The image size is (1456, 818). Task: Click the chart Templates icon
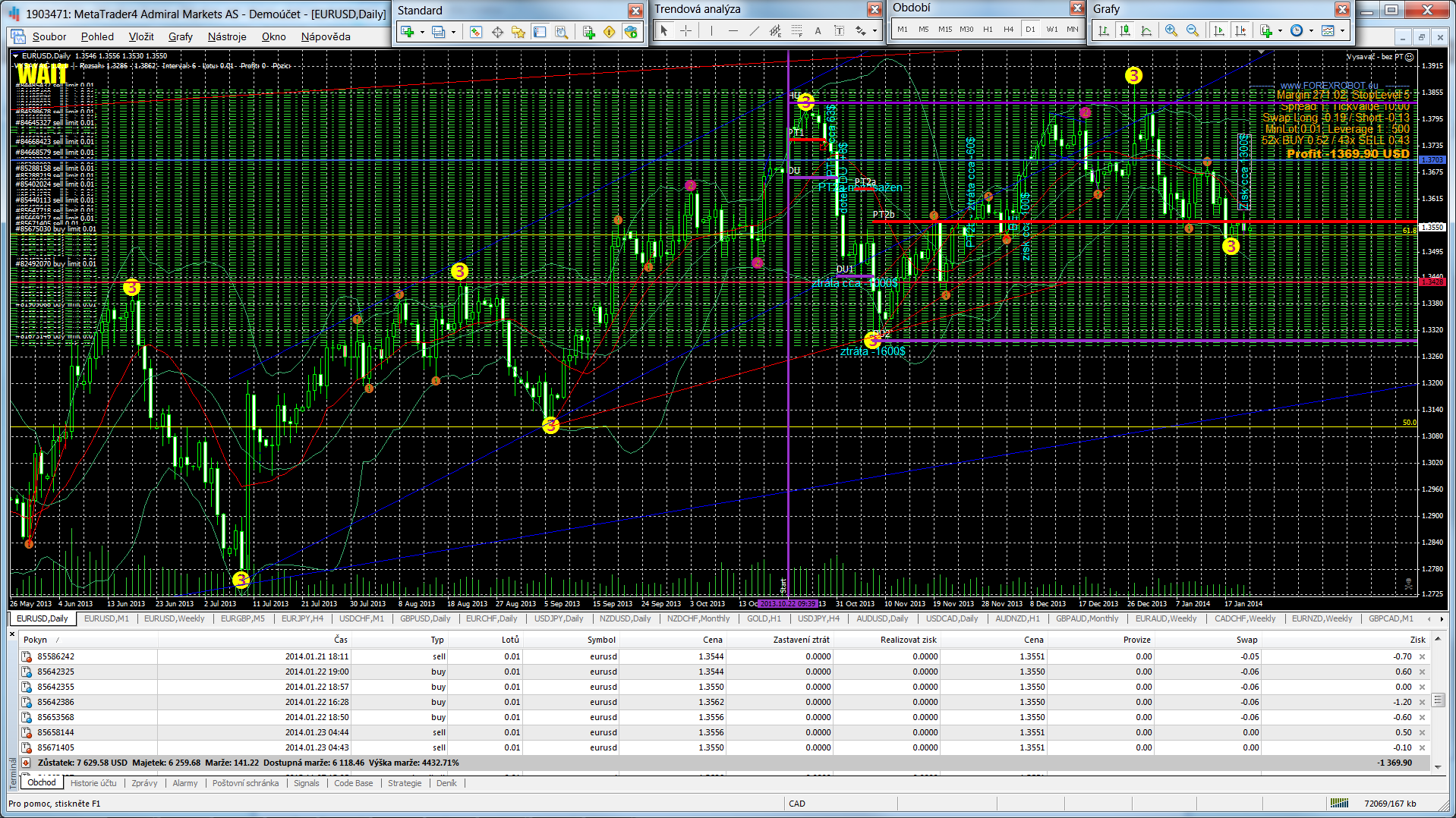tap(1328, 30)
